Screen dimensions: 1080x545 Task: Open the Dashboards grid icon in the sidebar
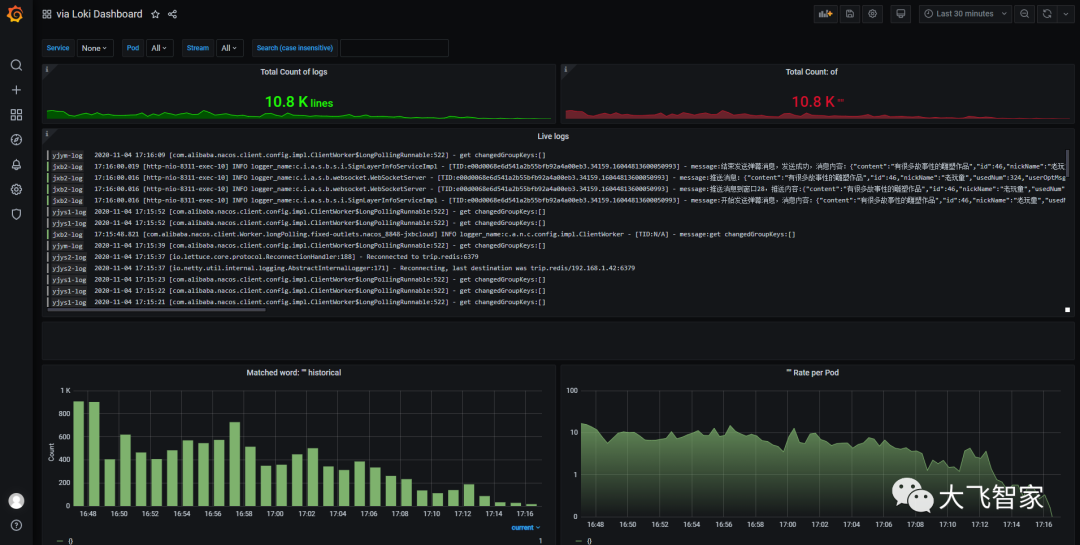coord(16,115)
